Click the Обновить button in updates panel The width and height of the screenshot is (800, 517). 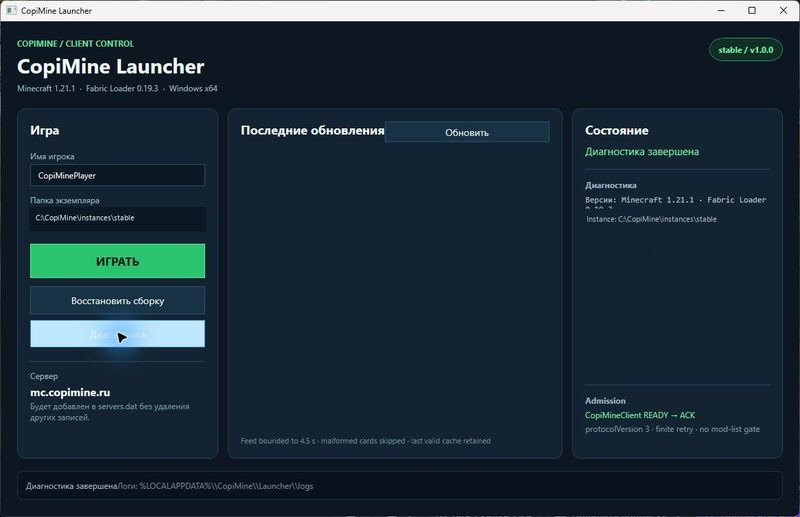[467, 132]
